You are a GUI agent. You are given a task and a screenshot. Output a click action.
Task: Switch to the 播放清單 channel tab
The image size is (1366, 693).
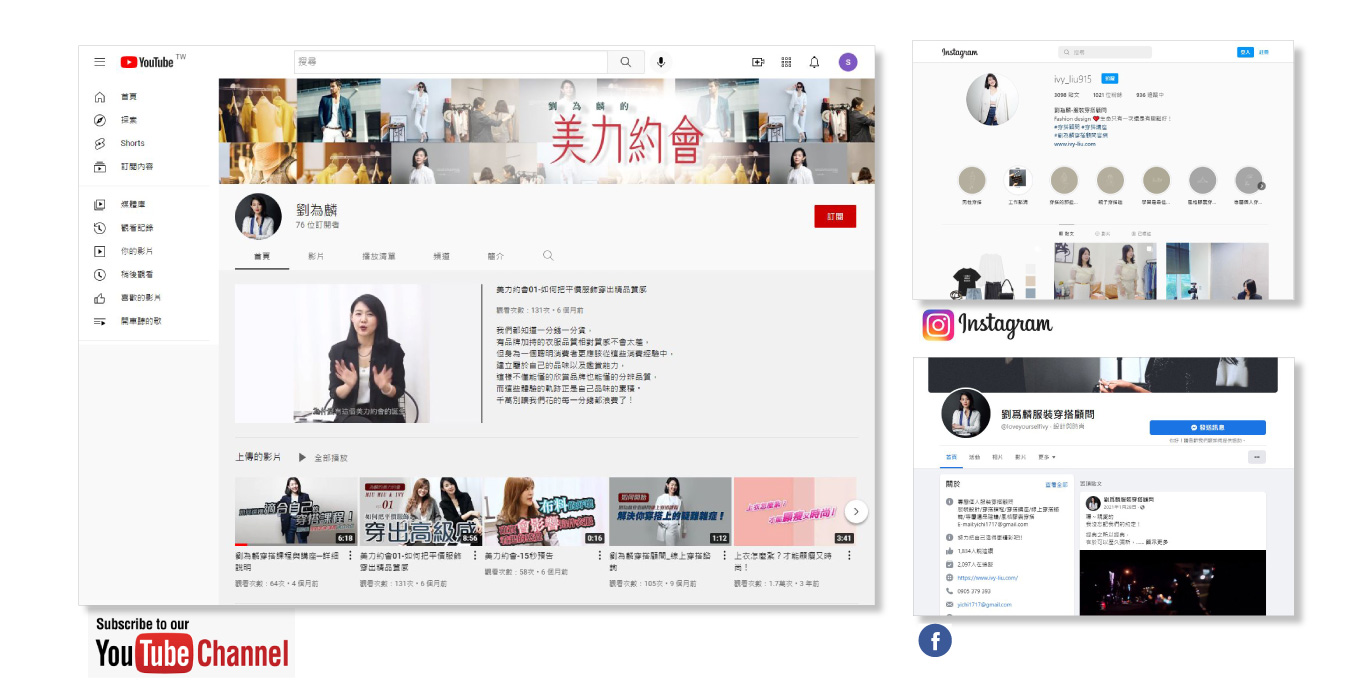(x=378, y=257)
